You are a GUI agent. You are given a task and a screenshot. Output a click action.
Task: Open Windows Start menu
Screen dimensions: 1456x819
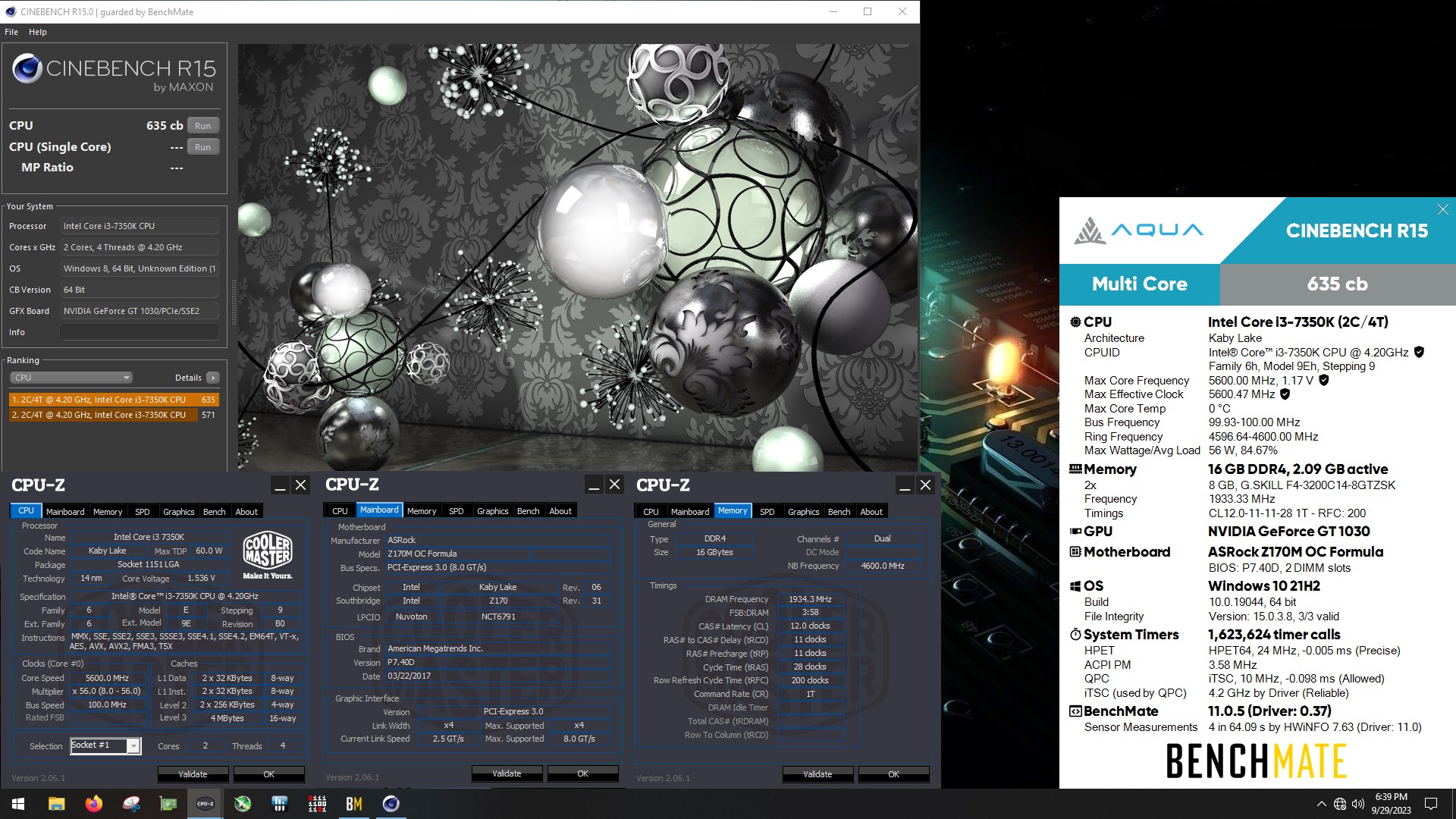pos(18,804)
